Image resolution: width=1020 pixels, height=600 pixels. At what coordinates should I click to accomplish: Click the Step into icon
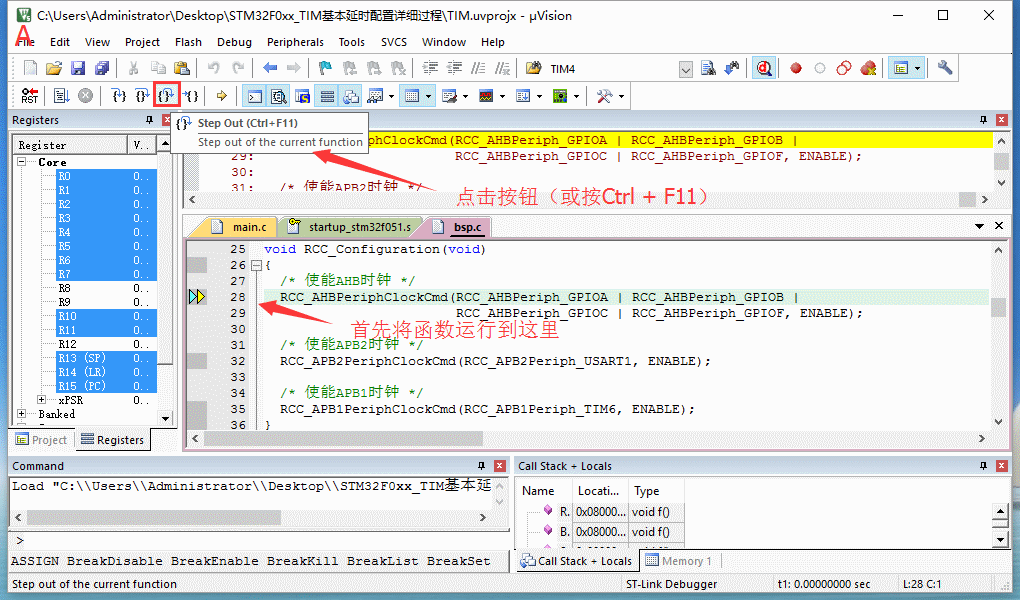tap(119, 96)
